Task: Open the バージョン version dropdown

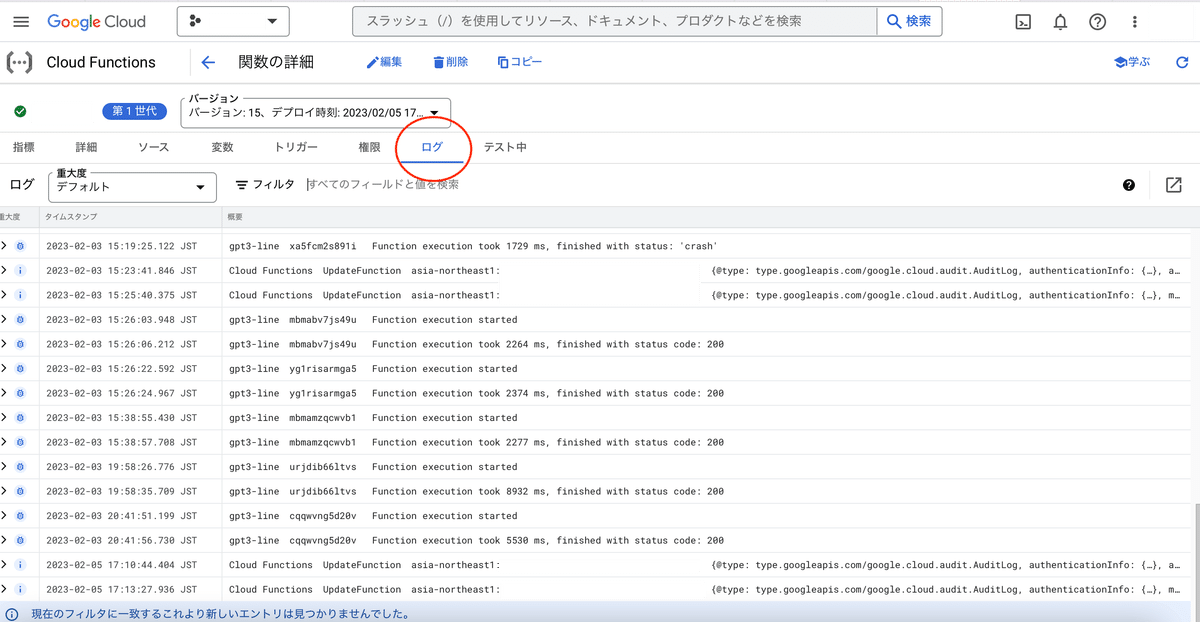Action: pos(316,112)
